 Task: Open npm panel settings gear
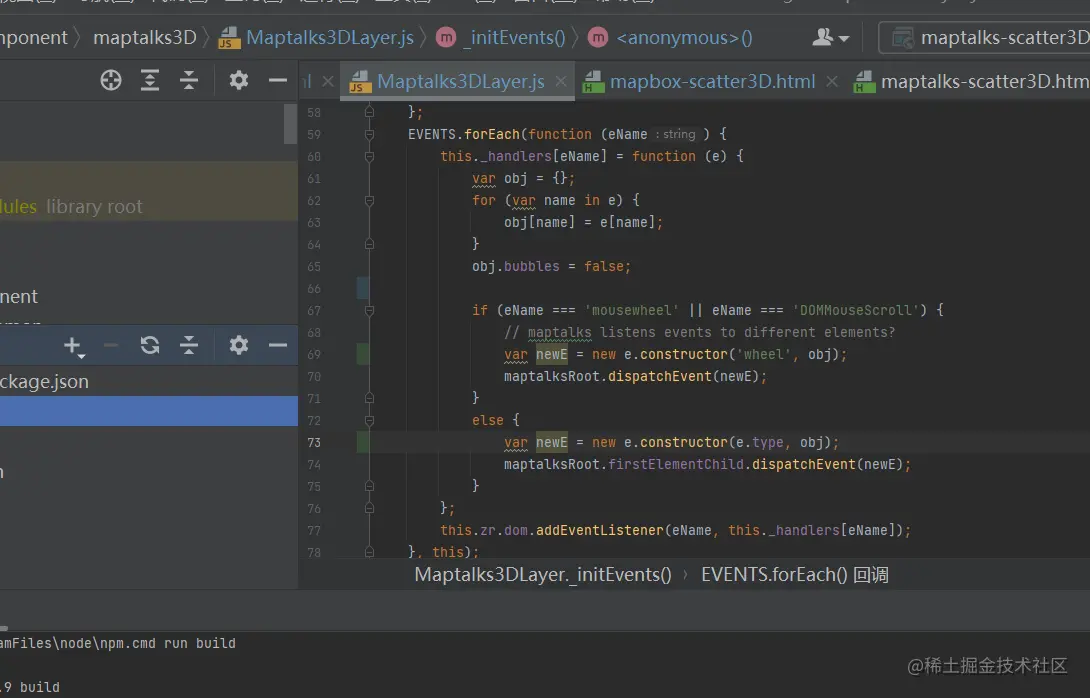(238, 346)
